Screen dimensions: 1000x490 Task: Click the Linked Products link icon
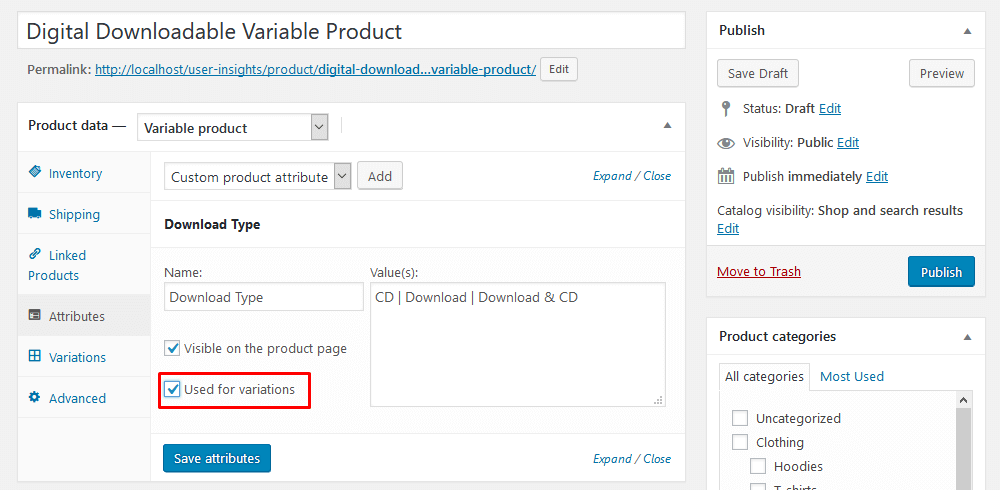click(35, 254)
